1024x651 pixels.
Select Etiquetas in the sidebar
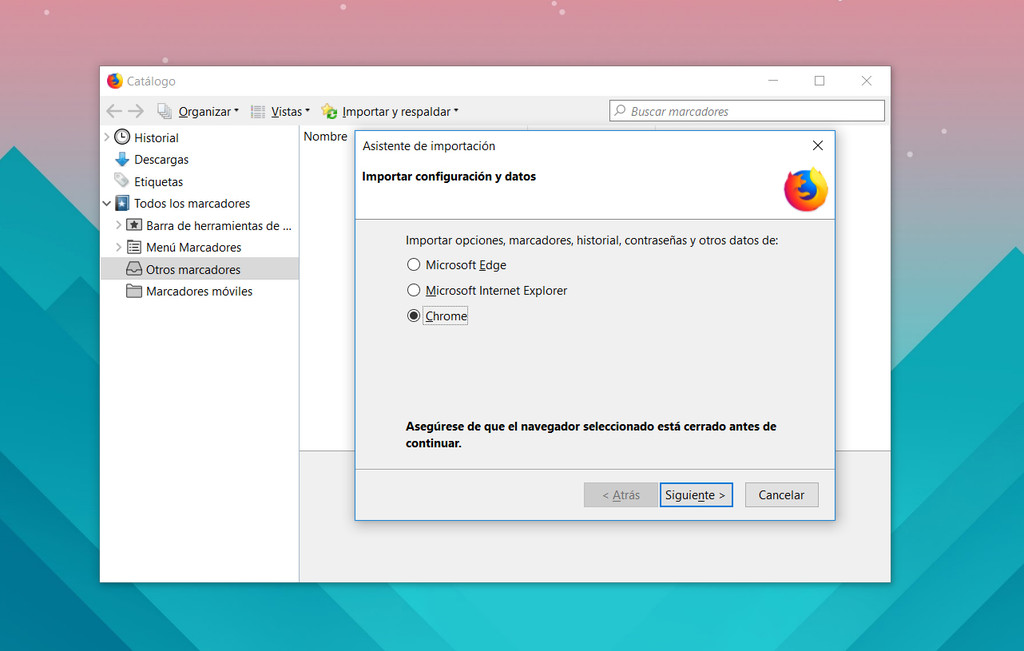pos(159,182)
